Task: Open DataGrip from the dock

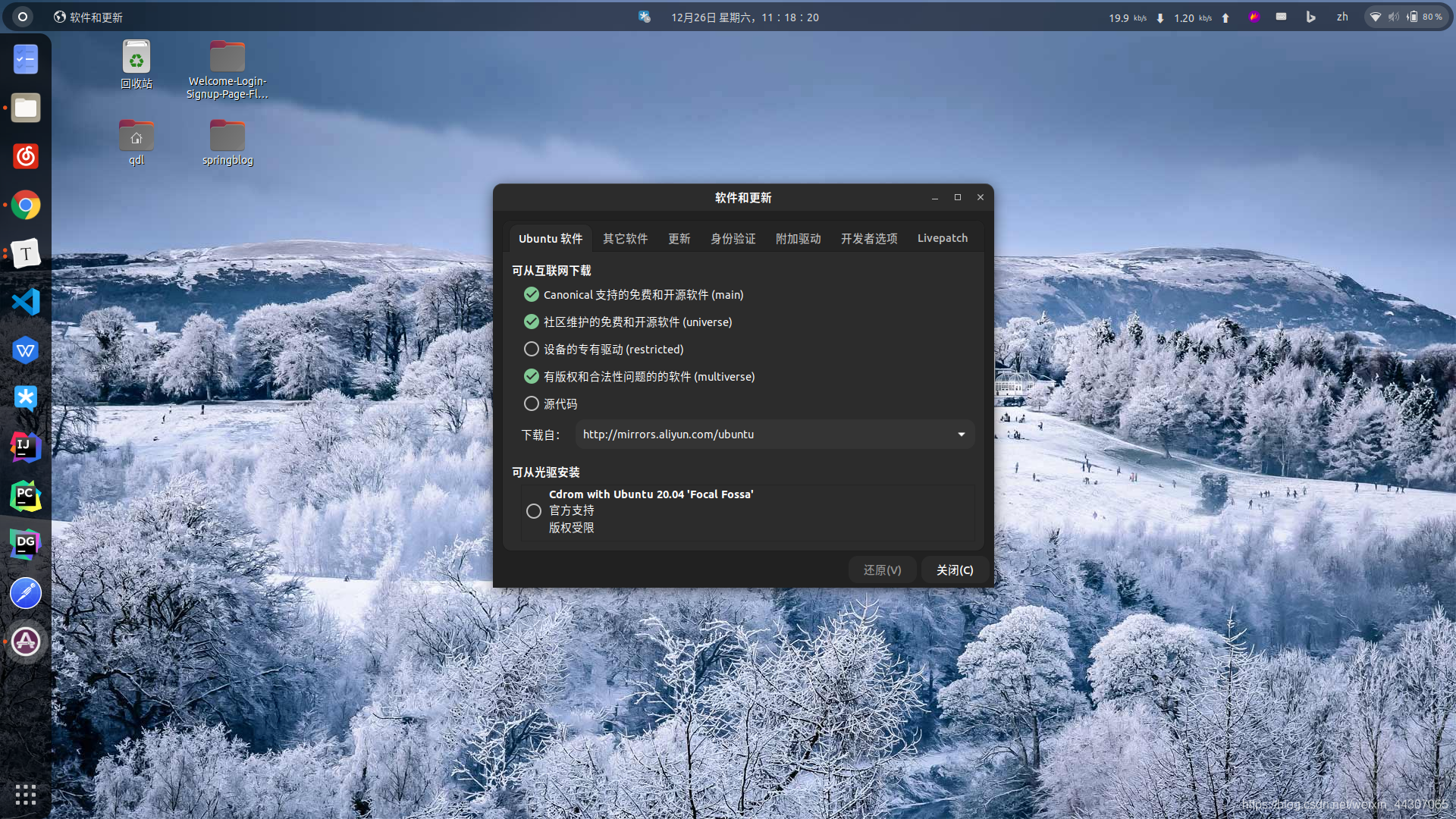Action: click(x=26, y=544)
